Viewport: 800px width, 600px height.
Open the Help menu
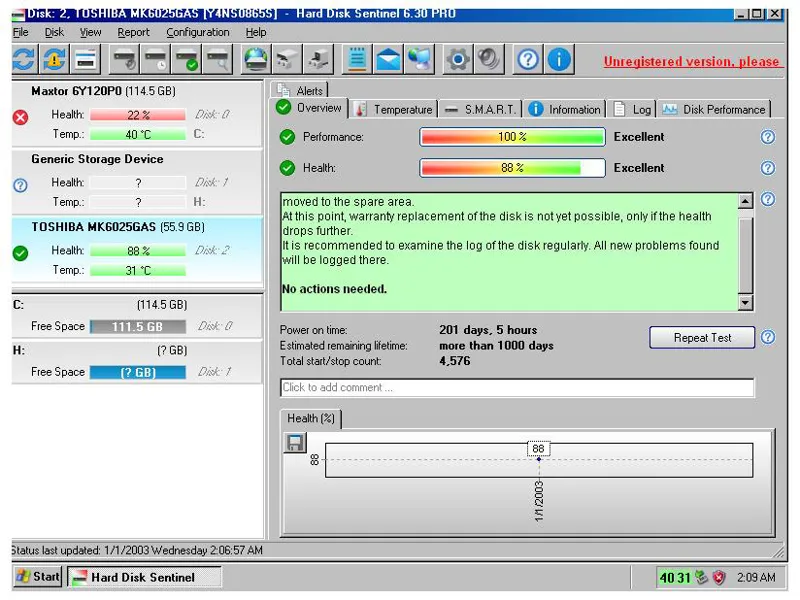[256, 32]
